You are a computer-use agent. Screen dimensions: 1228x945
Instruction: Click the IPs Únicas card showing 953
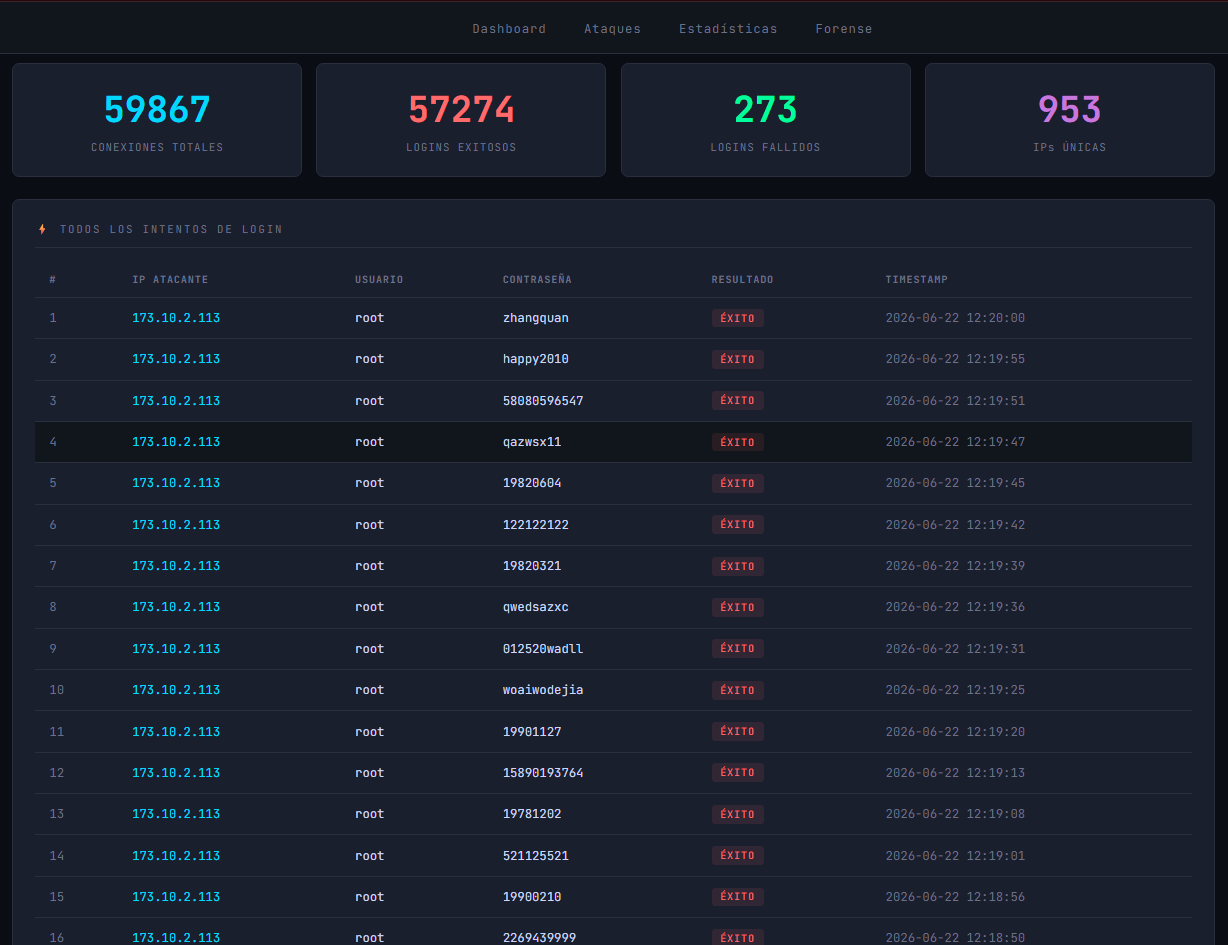point(1070,120)
